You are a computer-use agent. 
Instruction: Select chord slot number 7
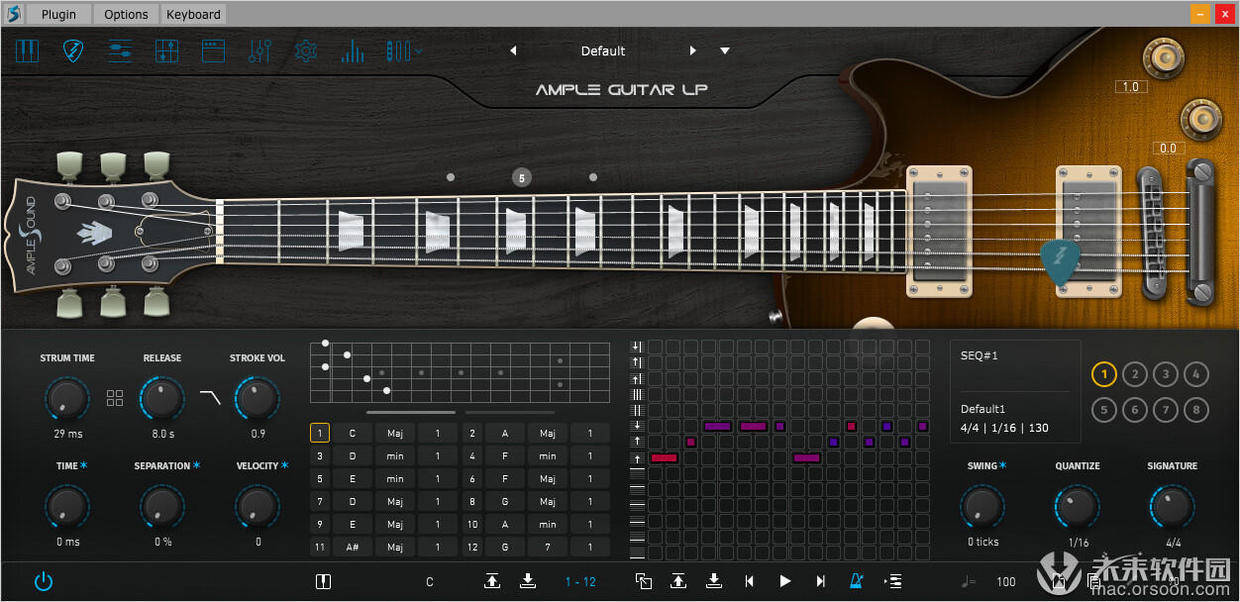tap(320, 501)
